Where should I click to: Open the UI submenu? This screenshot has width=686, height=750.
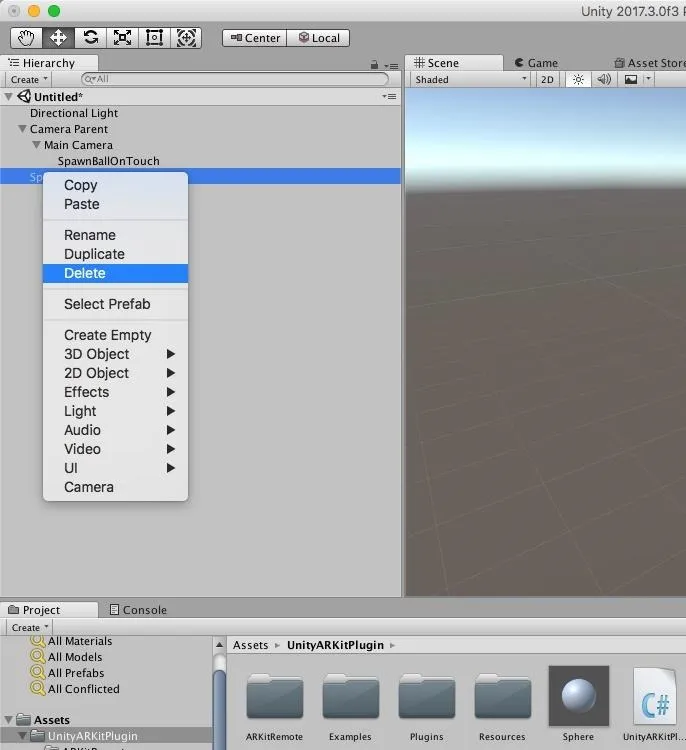pyautogui.click(x=115, y=468)
